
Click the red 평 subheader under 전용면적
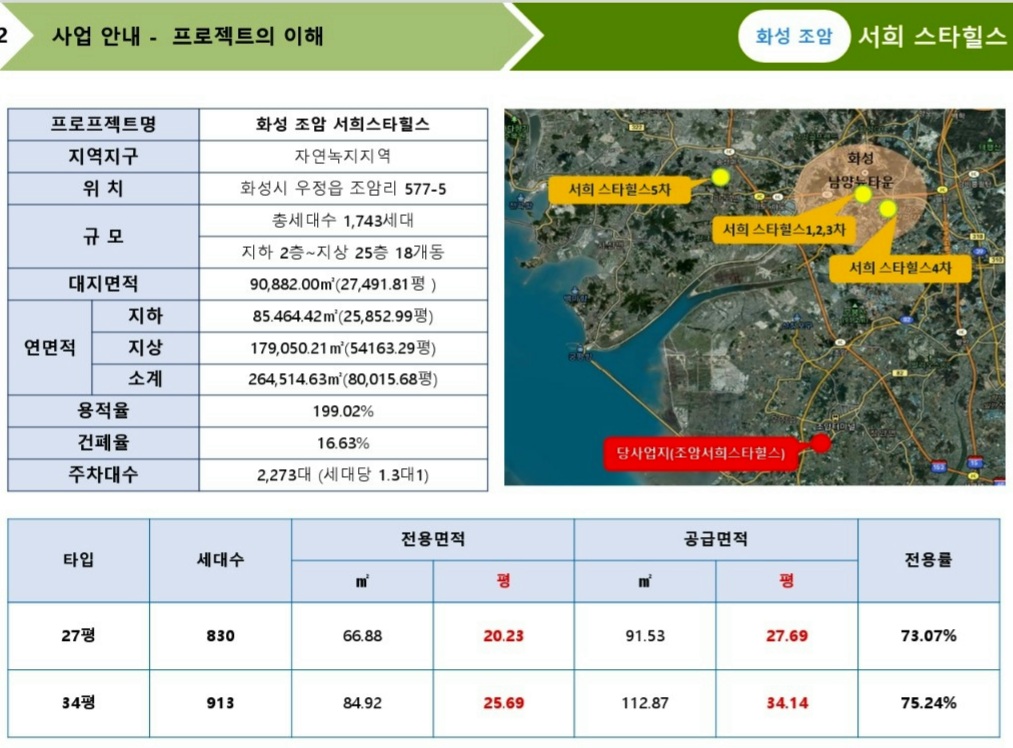point(503,581)
